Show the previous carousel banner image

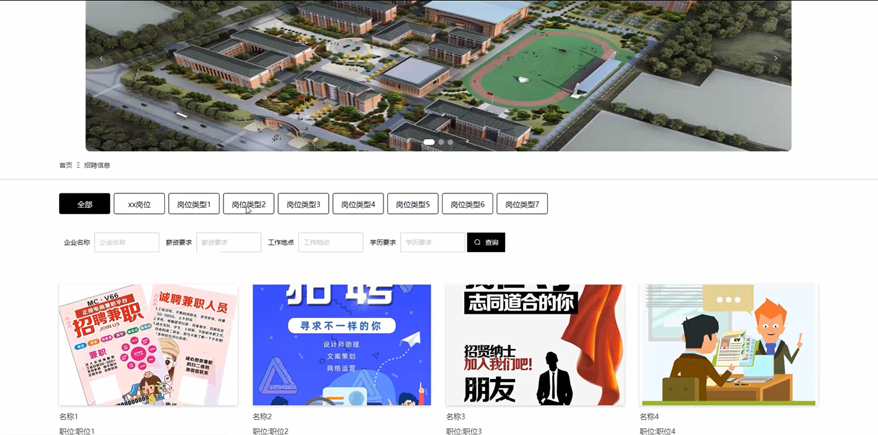pyautogui.click(x=101, y=58)
